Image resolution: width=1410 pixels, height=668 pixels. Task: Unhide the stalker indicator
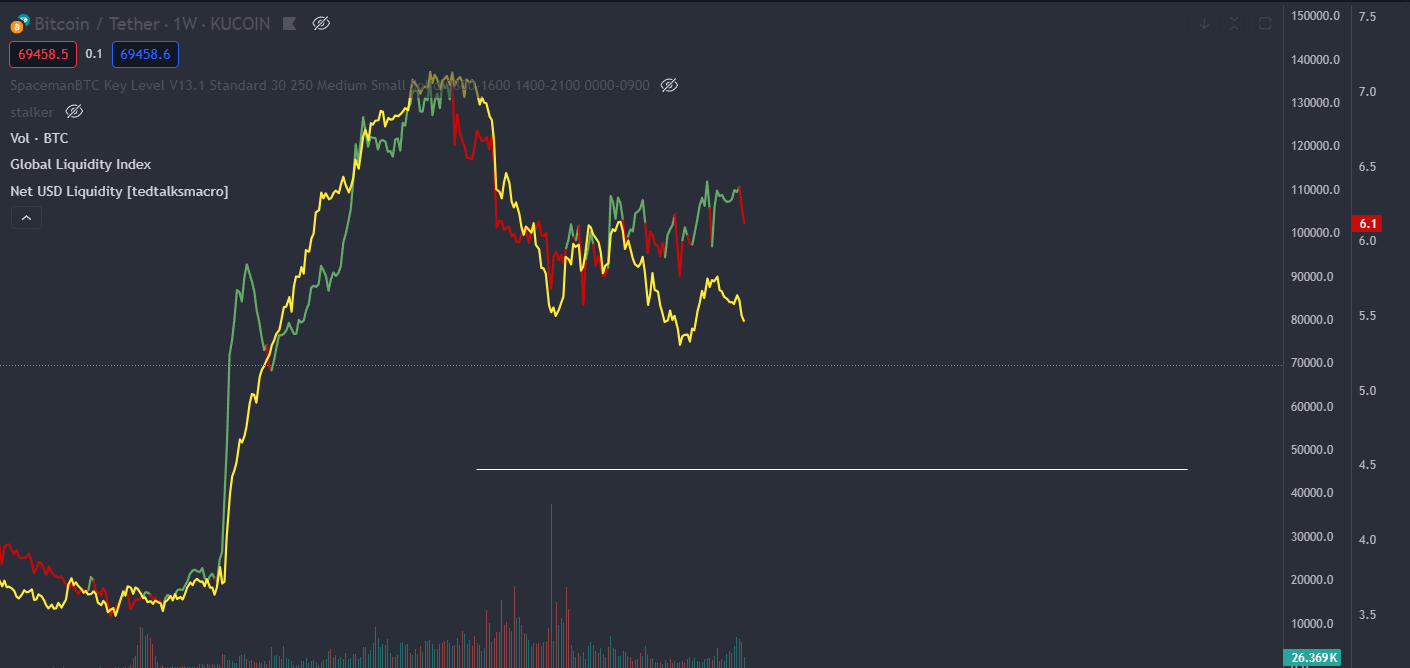(x=74, y=111)
